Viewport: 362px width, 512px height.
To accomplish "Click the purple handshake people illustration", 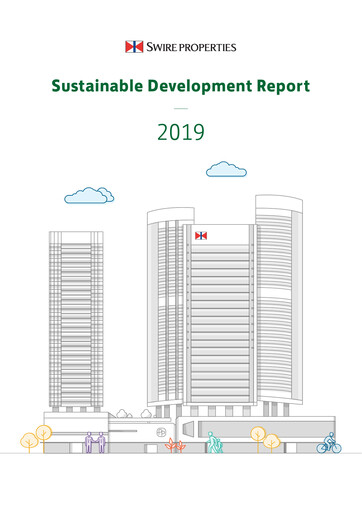I will (95, 442).
